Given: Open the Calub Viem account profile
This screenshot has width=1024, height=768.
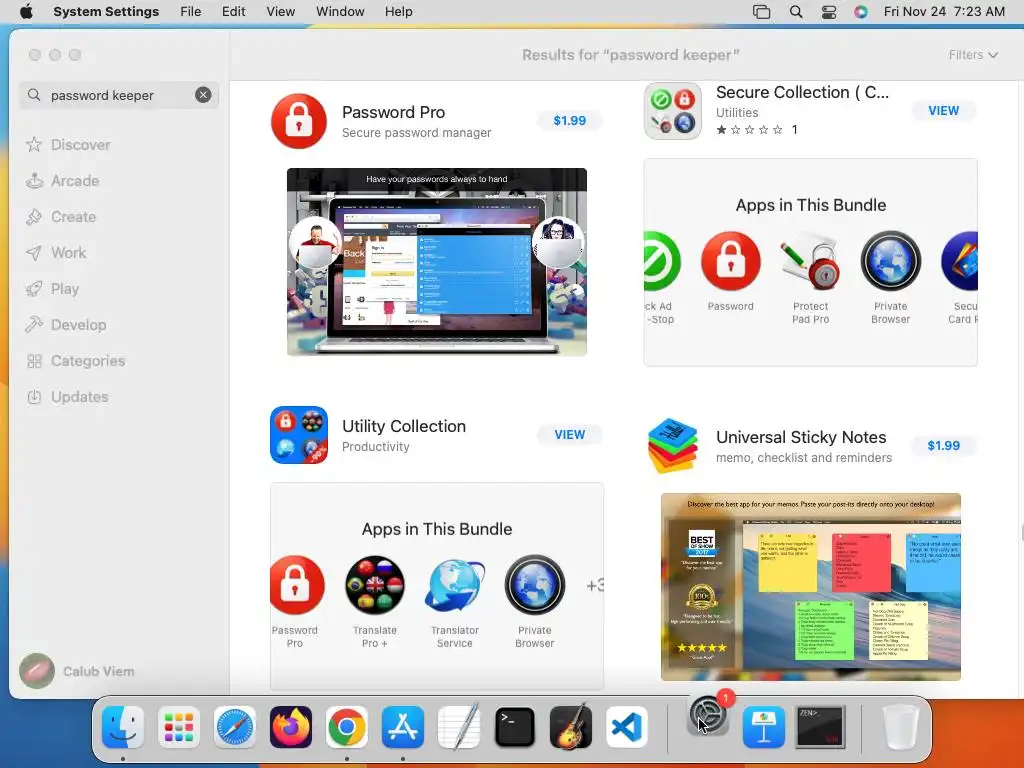Looking at the screenshot, I should click(77, 671).
